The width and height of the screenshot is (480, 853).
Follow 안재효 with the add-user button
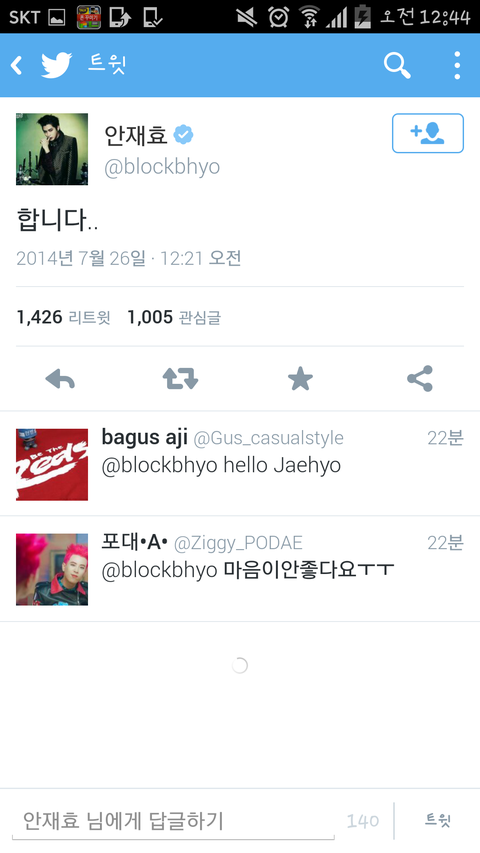[x=428, y=133]
